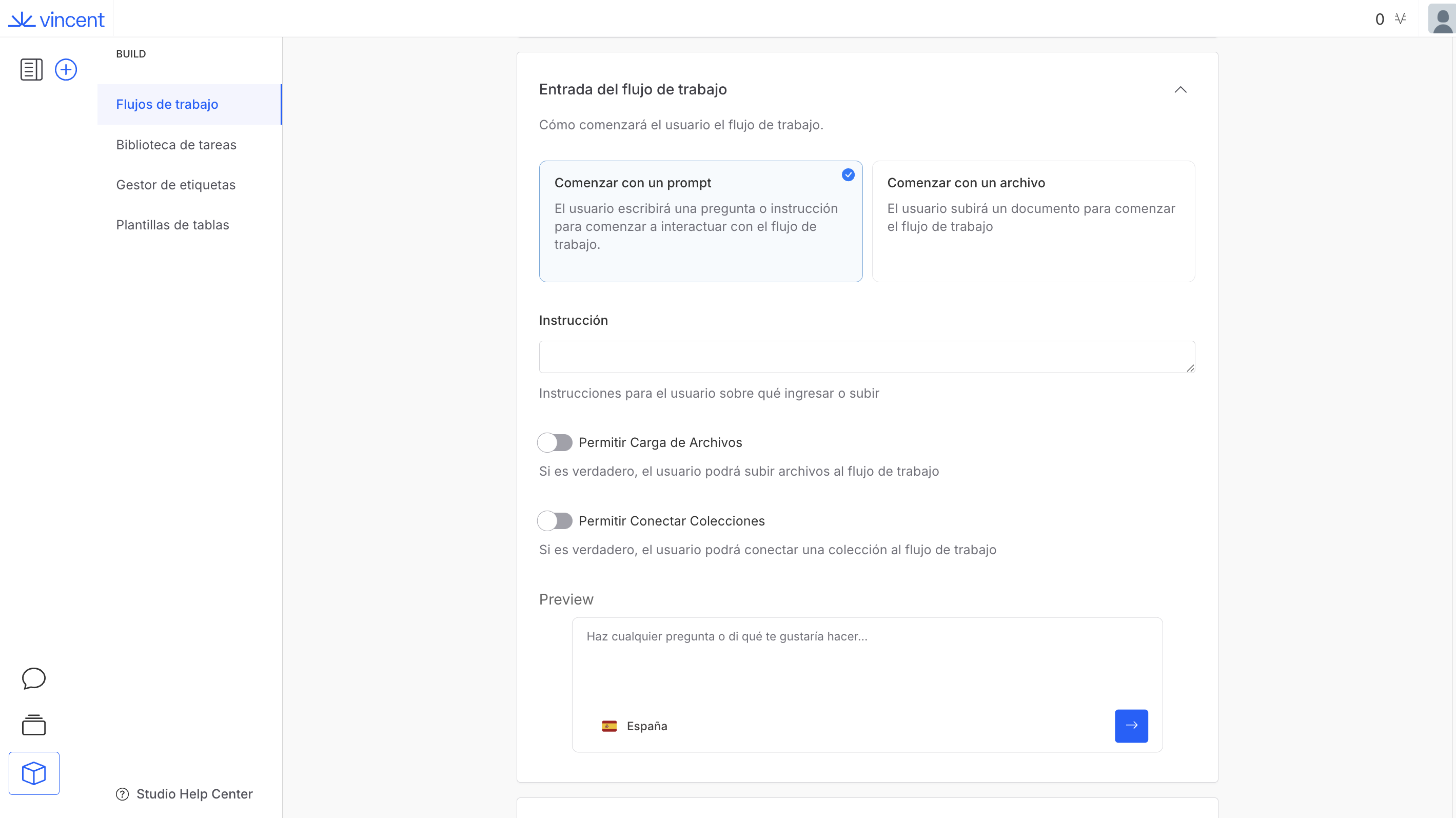
Task: Click the credits symbol next to 0
Action: 1400,19
